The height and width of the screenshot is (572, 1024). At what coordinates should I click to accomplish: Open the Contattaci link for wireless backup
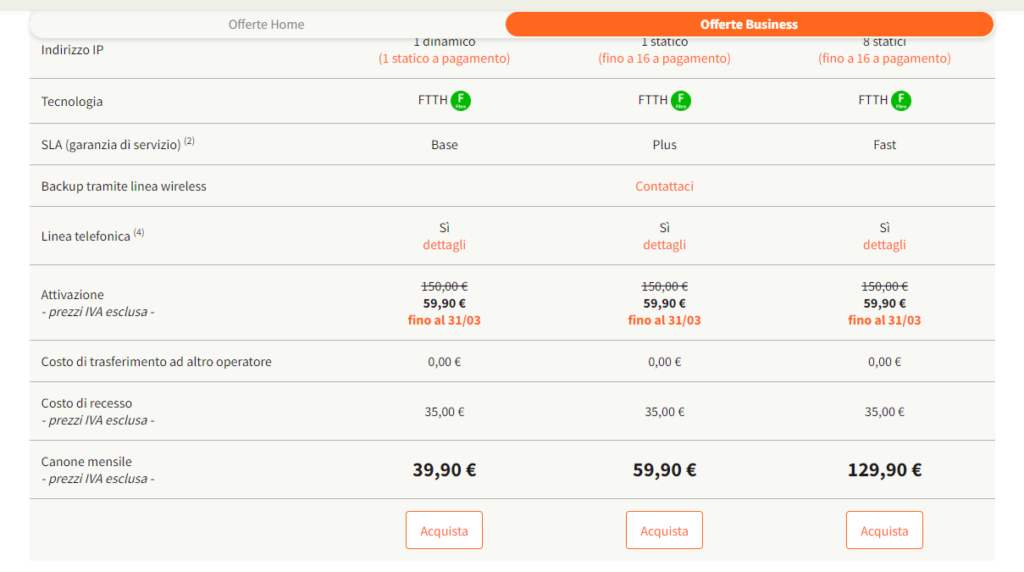pyautogui.click(x=664, y=186)
